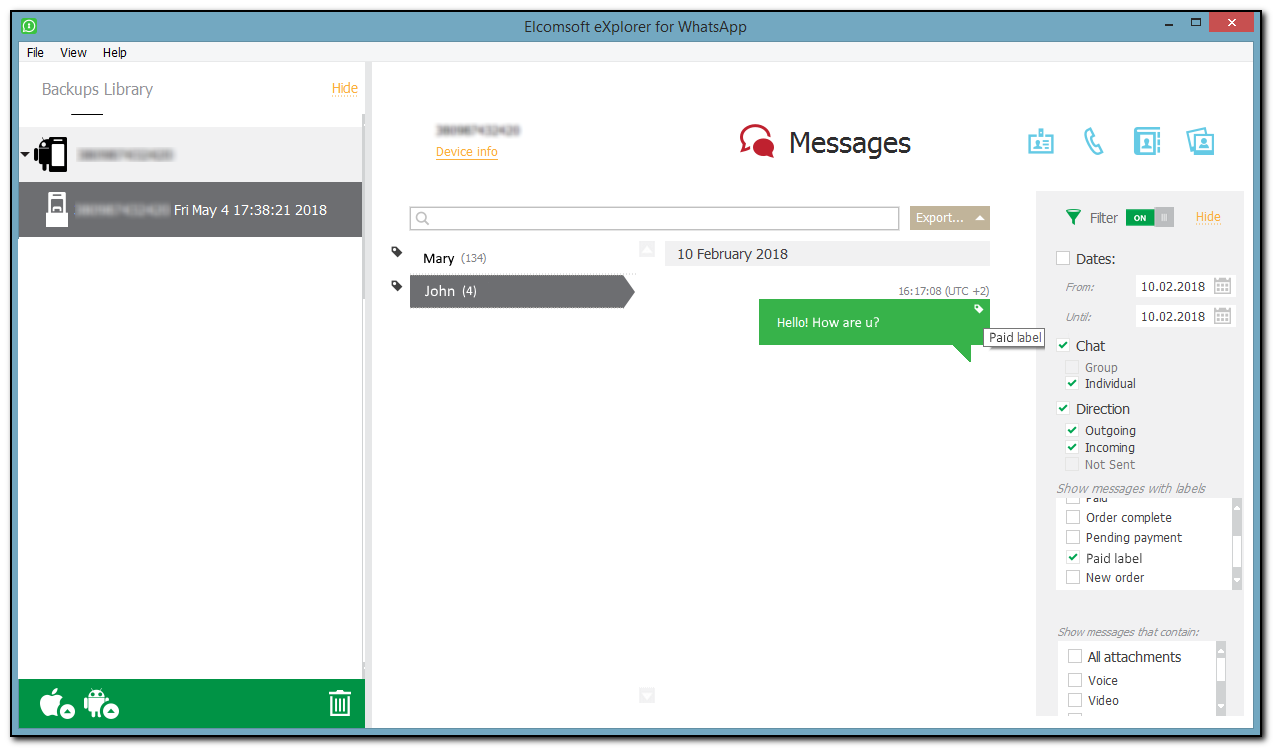This screenshot has height=748, width=1273.
Task: Click the Apple backup import icon
Action: [x=56, y=704]
